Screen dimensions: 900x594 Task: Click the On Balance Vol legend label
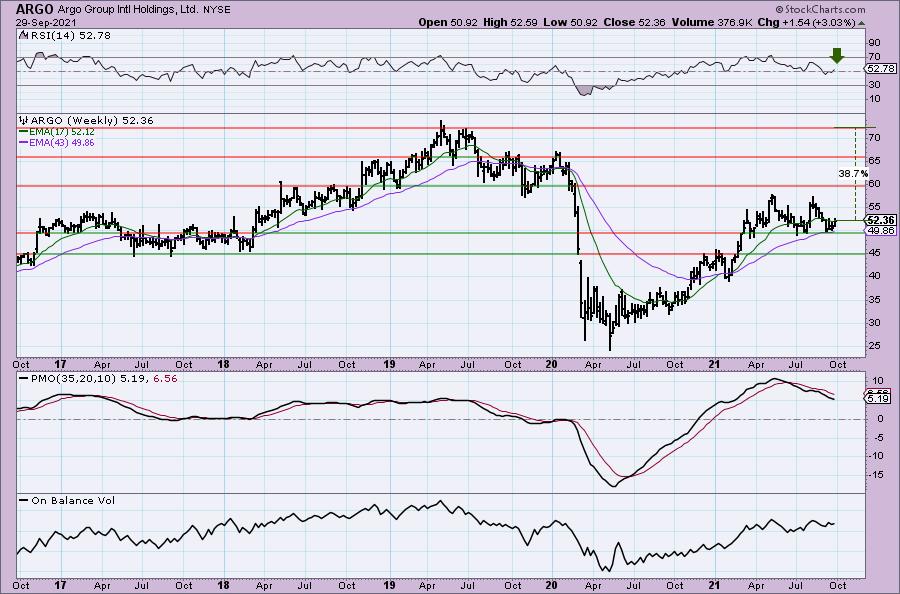[73, 500]
